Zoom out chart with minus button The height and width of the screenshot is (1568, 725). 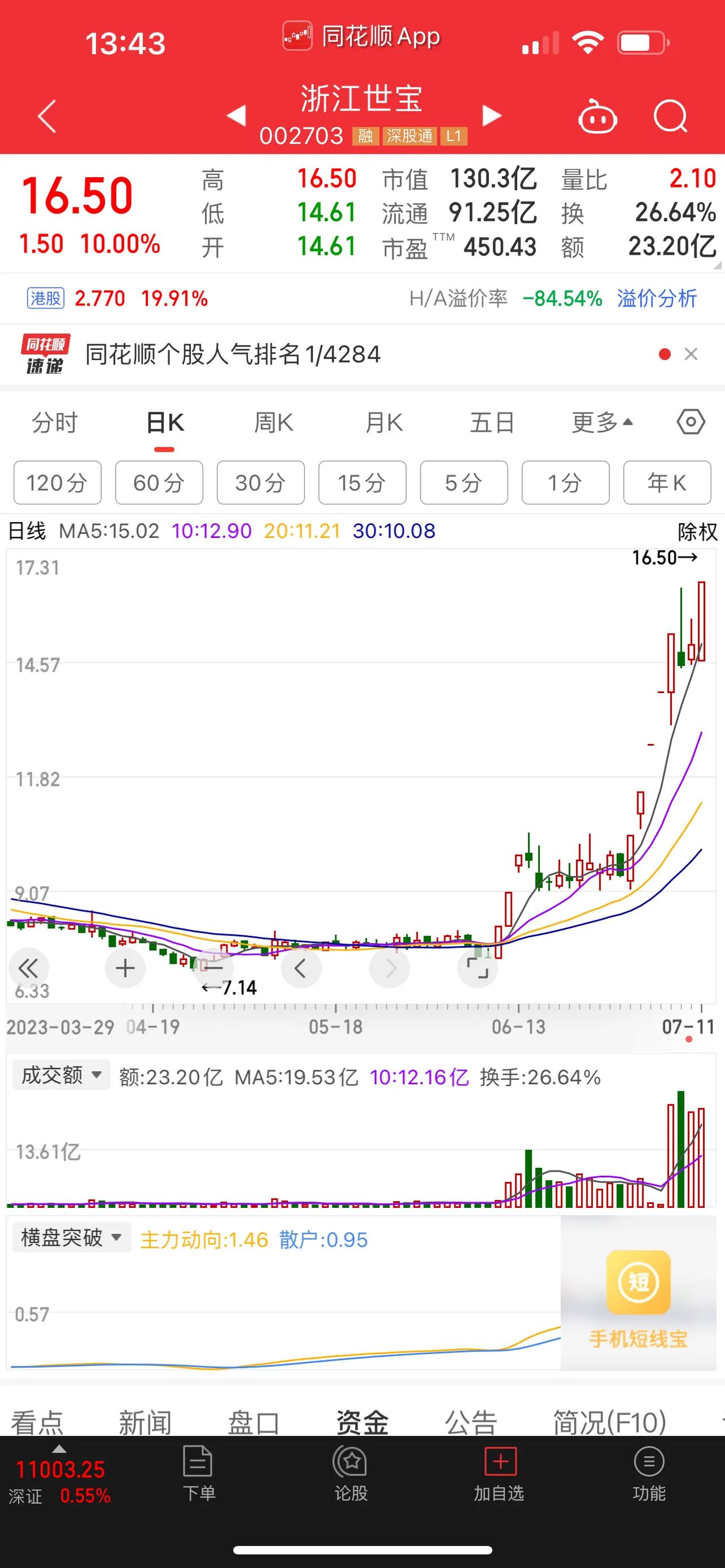pos(212,968)
